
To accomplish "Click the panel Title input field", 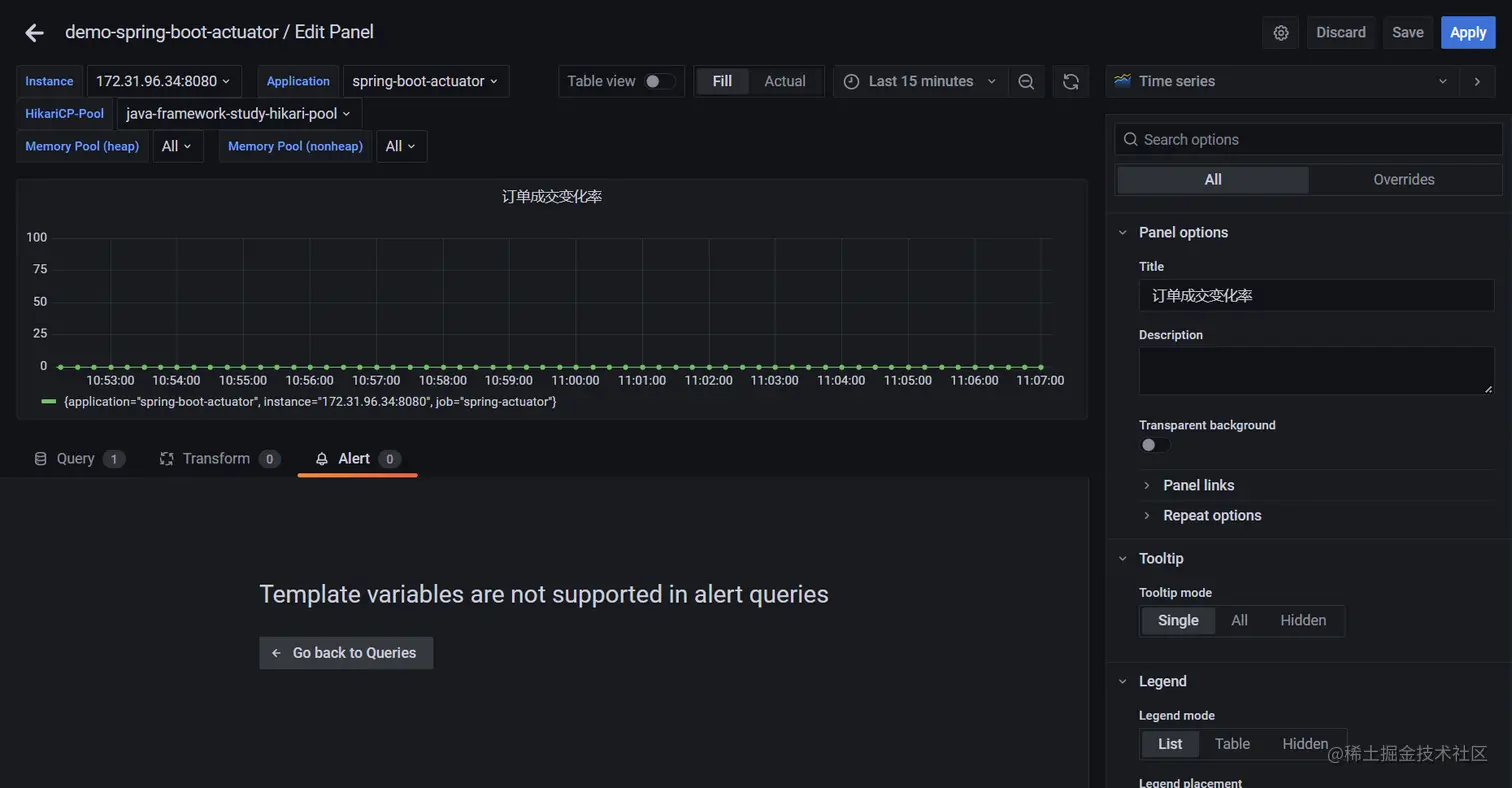I will pyautogui.click(x=1316, y=295).
